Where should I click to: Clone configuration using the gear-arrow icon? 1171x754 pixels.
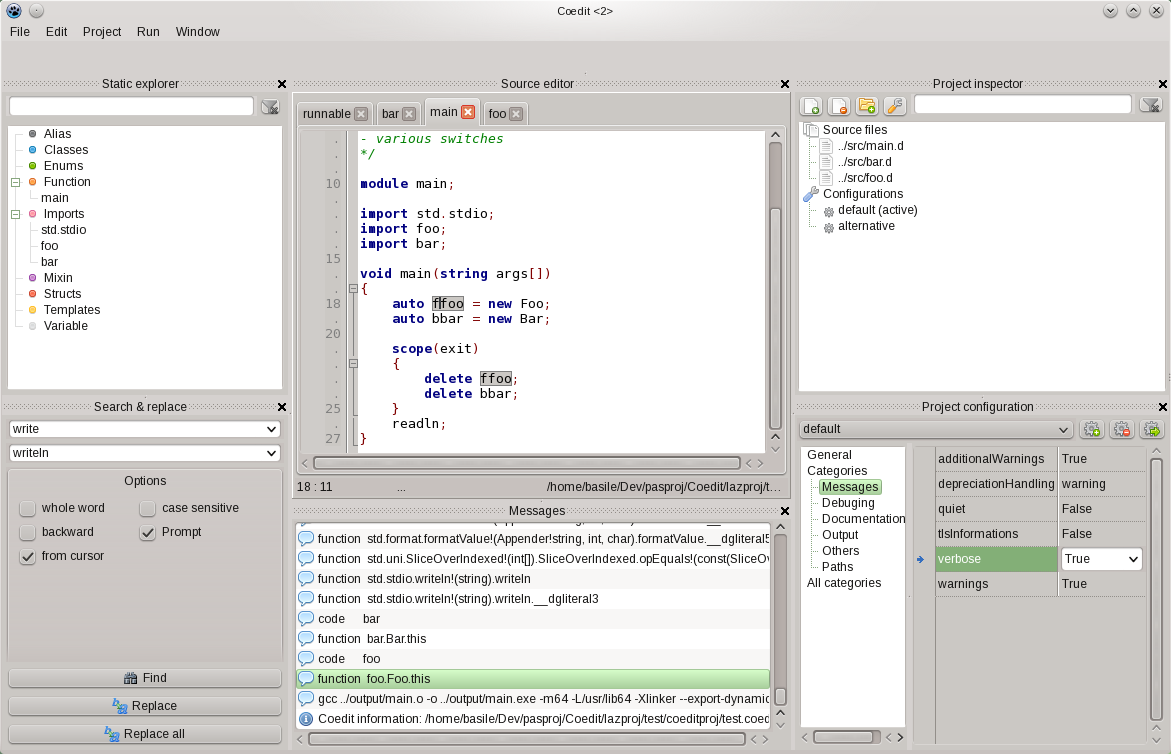coord(1152,428)
